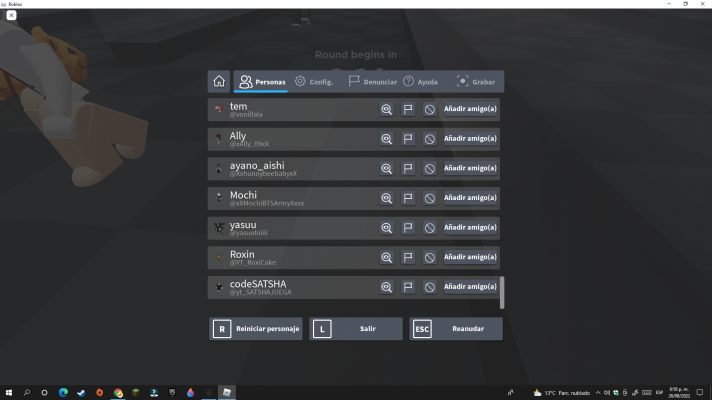Inspect avatar of player Ally
This screenshot has height=400, width=712.
point(386,139)
